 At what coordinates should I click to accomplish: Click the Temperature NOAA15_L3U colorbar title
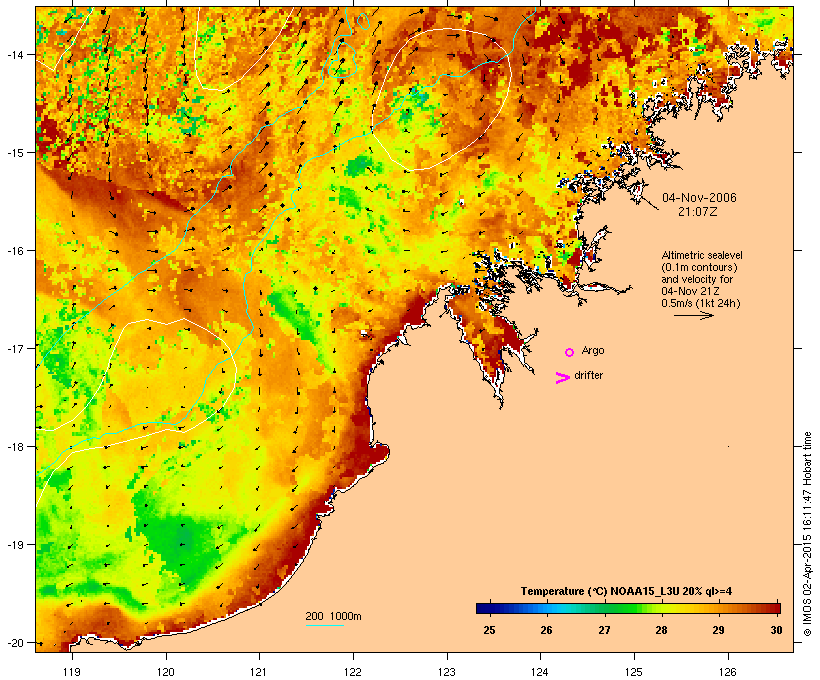click(x=626, y=591)
